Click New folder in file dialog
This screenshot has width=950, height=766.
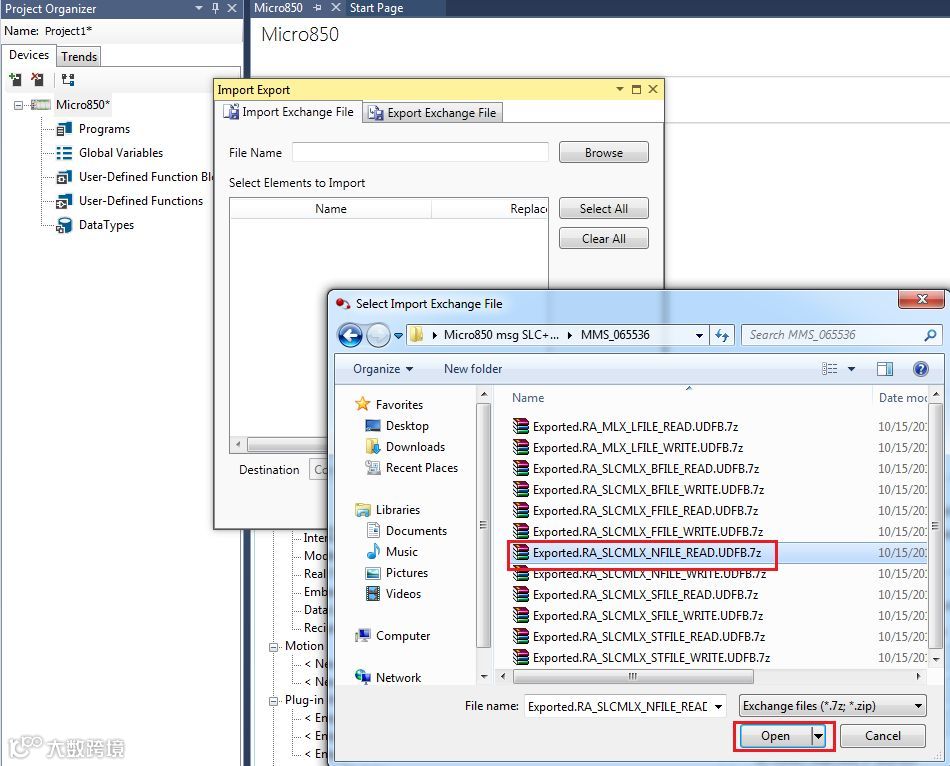[x=473, y=369]
